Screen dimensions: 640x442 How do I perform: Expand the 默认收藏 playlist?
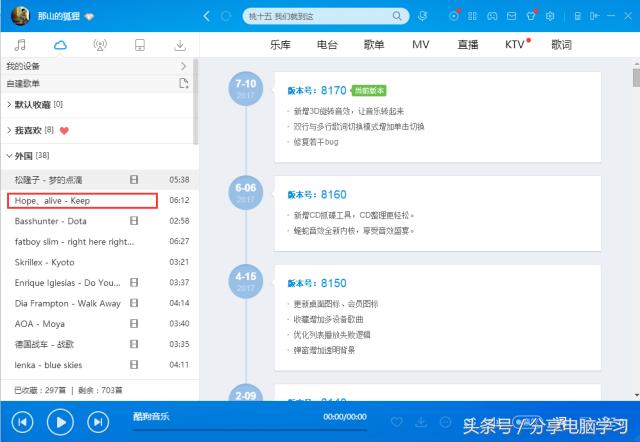[x=9, y=104]
